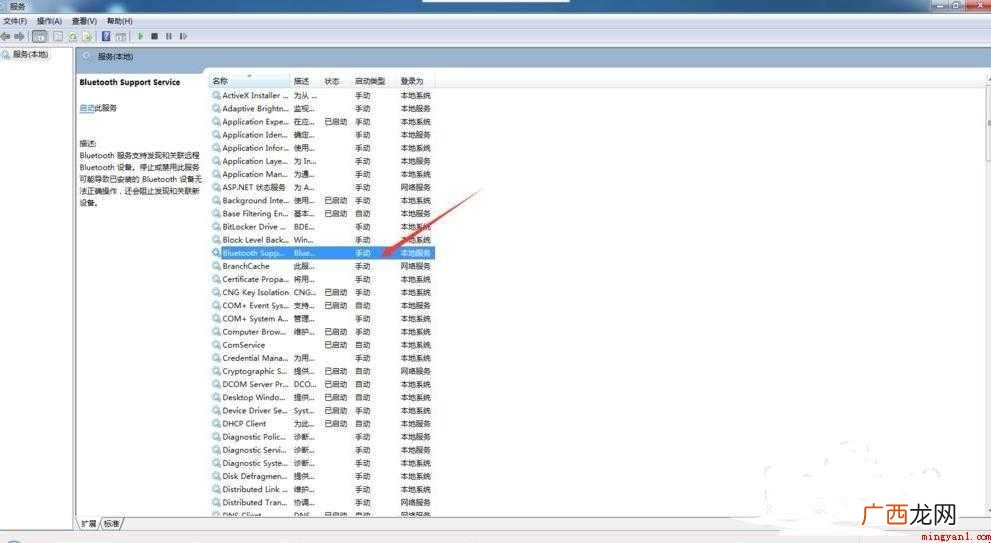Select the Cryptographic S... service row
Image resolution: width=991 pixels, height=543 pixels.
(x=322, y=371)
